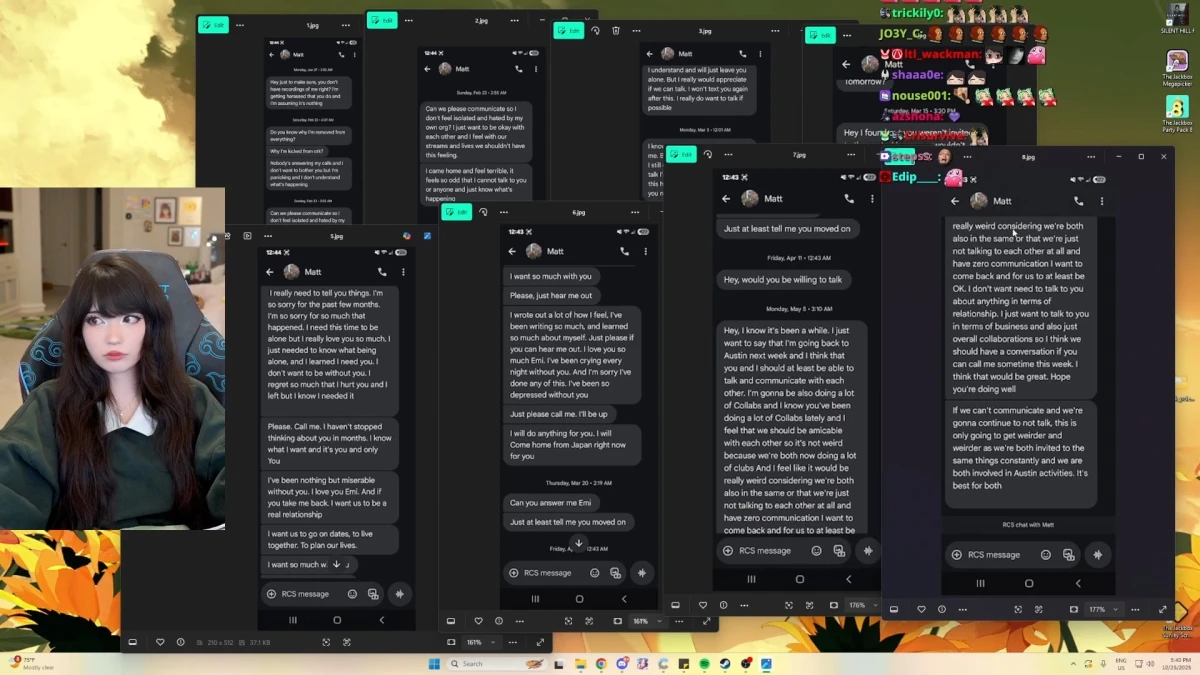
Task: Open the three-dot menu in the 8.jpg bottom bar
Action: [1135, 609]
